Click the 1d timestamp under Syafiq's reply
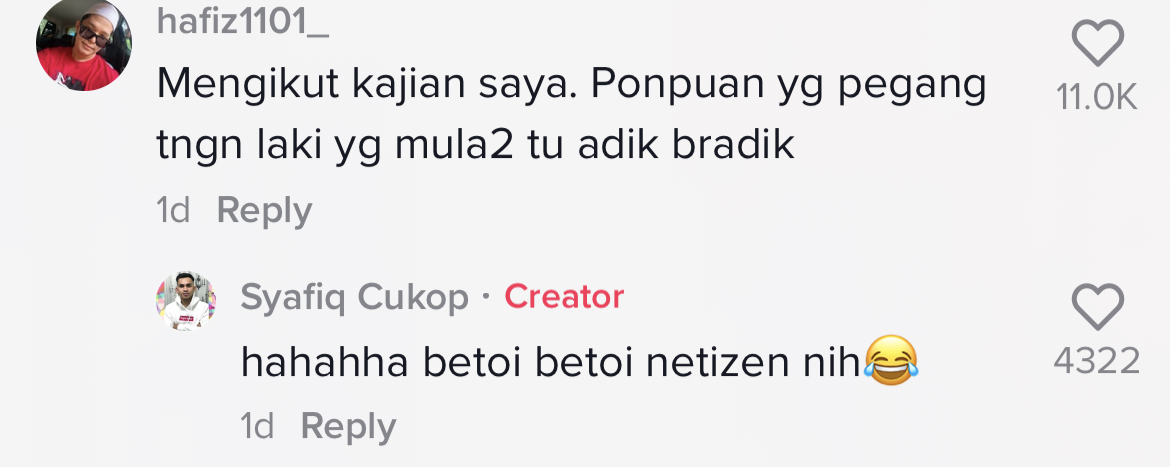The height and width of the screenshot is (467, 1170). tap(258, 427)
